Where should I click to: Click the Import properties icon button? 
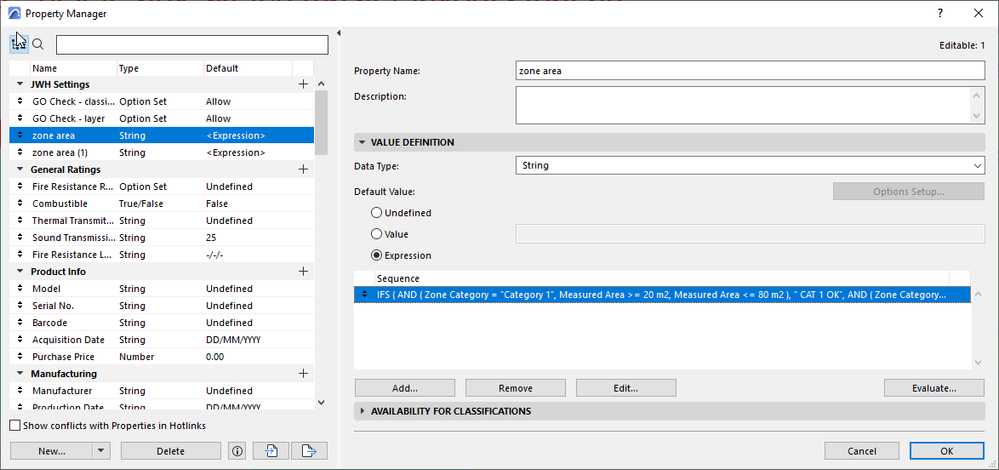pyautogui.click(x=271, y=451)
